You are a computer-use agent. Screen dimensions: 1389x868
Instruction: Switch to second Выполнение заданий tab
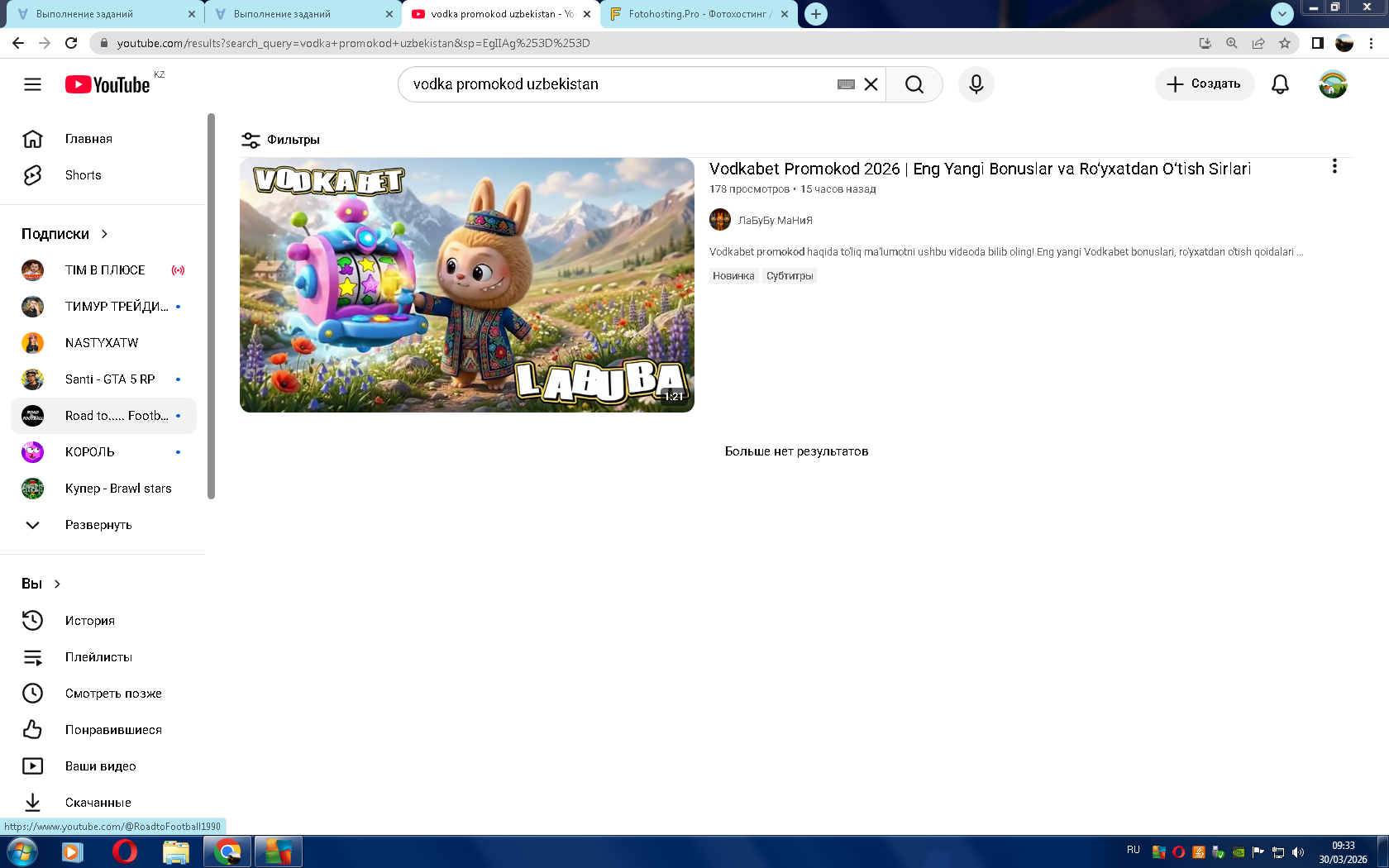click(x=303, y=14)
